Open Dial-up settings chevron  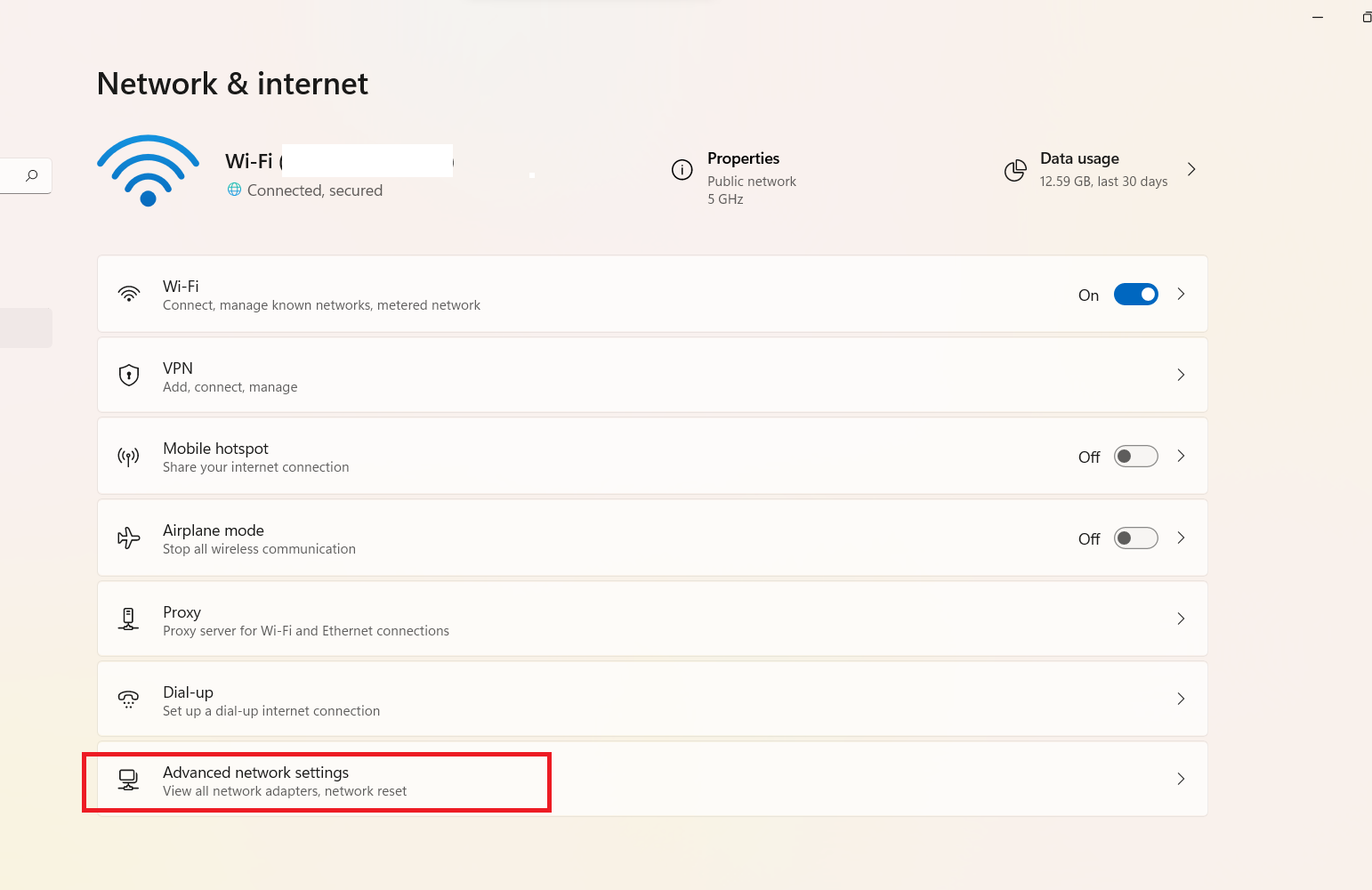point(1181,699)
